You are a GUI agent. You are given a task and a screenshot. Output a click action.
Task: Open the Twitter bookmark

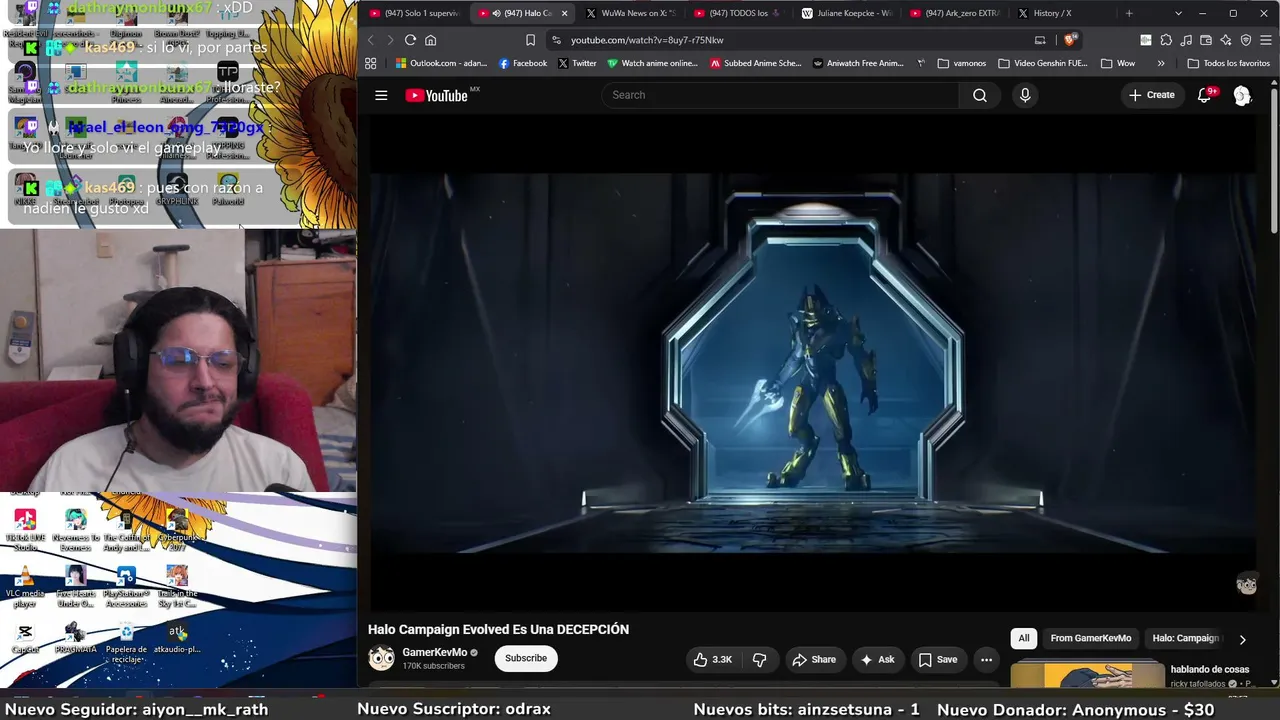tap(577, 63)
